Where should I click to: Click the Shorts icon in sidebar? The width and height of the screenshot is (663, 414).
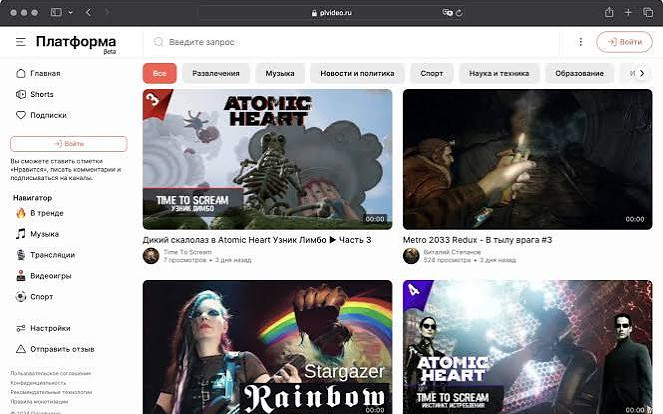(x=21, y=94)
